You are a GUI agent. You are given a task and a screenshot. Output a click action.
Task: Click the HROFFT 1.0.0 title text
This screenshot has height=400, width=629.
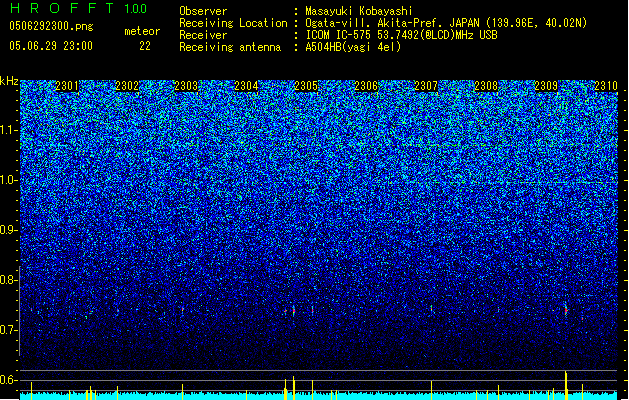79,8
